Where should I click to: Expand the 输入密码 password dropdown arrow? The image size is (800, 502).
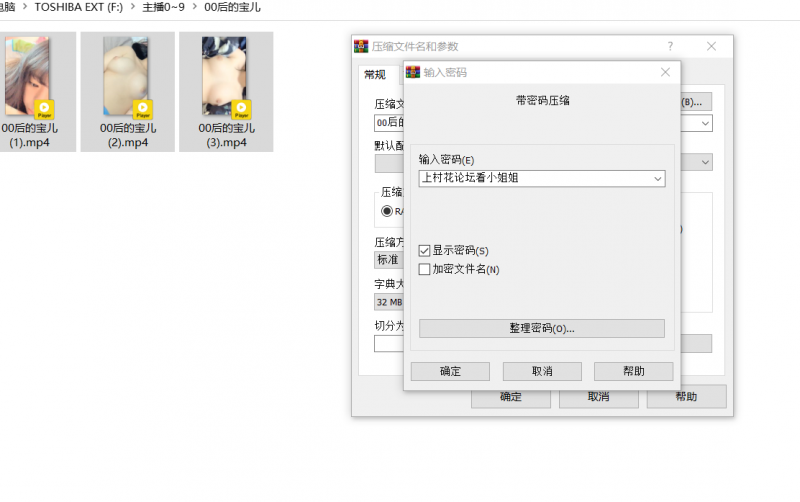pyautogui.click(x=657, y=178)
